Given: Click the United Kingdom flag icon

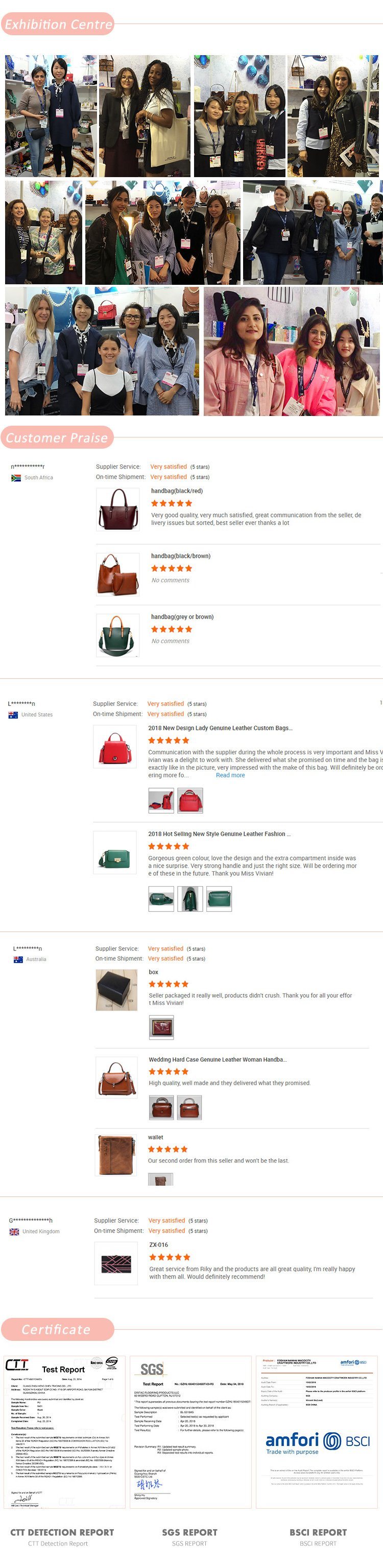Looking at the screenshot, I should click(x=14, y=1232).
